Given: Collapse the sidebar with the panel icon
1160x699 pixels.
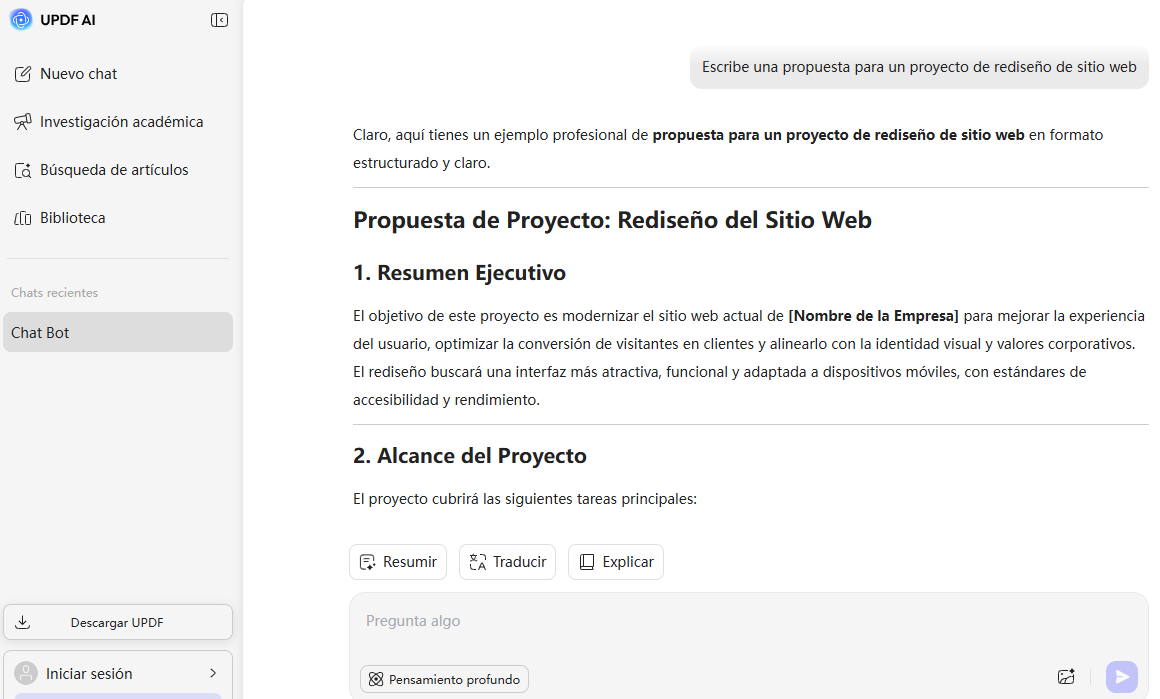Looking at the screenshot, I should (219, 20).
